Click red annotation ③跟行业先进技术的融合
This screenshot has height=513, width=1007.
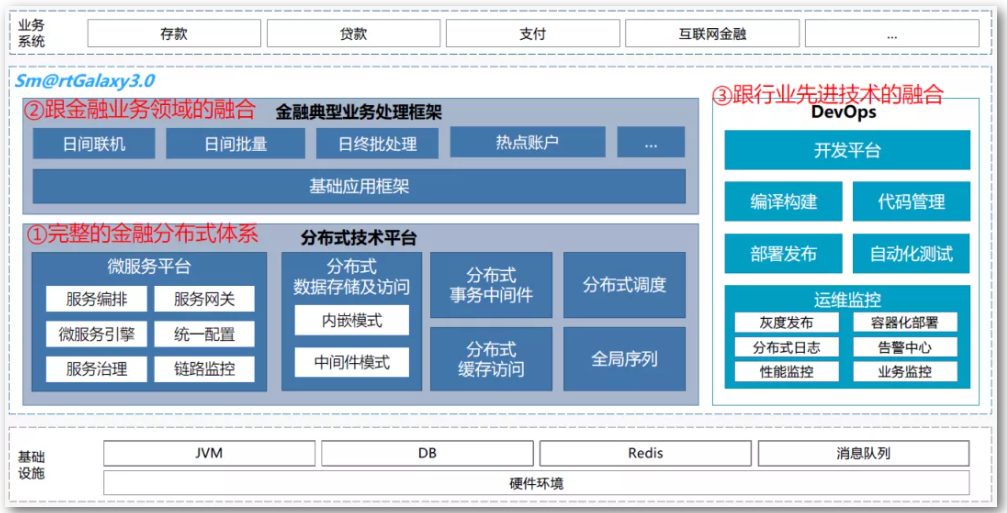[828, 94]
